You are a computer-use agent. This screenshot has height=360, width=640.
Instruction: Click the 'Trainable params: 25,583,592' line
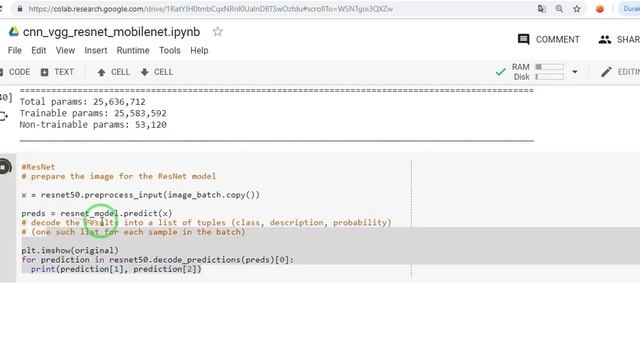click(x=93, y=113)
